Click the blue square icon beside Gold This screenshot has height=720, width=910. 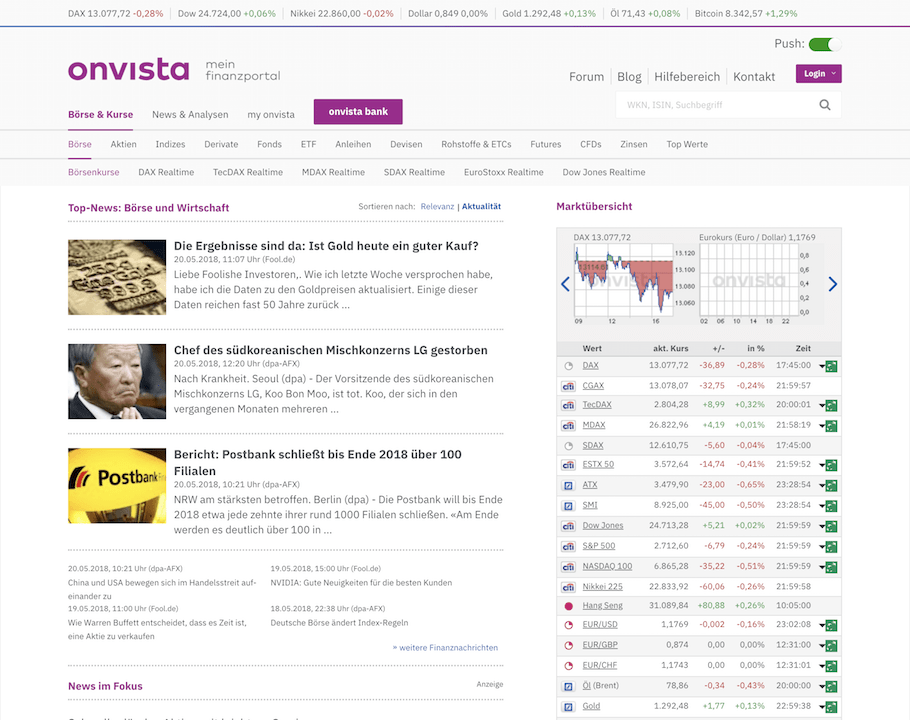tap(569, 707)
